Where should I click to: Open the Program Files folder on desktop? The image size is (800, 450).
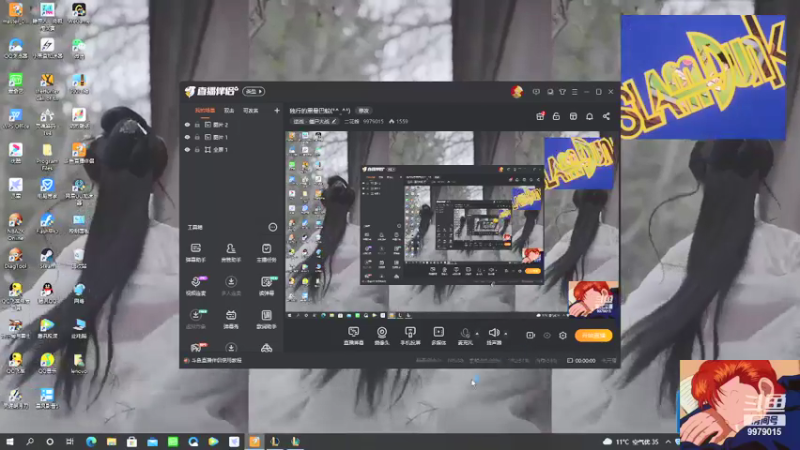(x=47, y=156)
